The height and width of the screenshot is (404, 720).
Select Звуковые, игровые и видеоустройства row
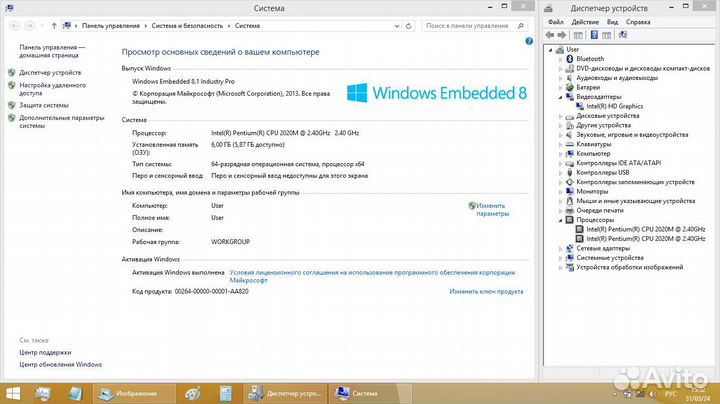coord(632,135)
